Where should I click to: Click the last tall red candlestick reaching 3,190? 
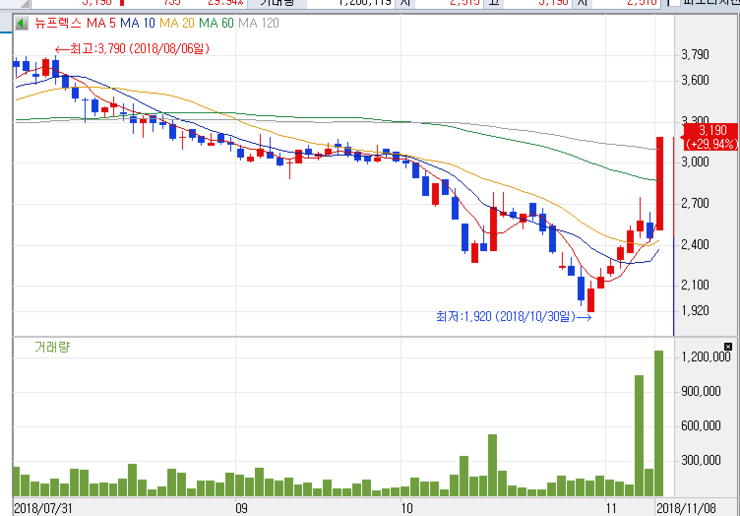660,184
